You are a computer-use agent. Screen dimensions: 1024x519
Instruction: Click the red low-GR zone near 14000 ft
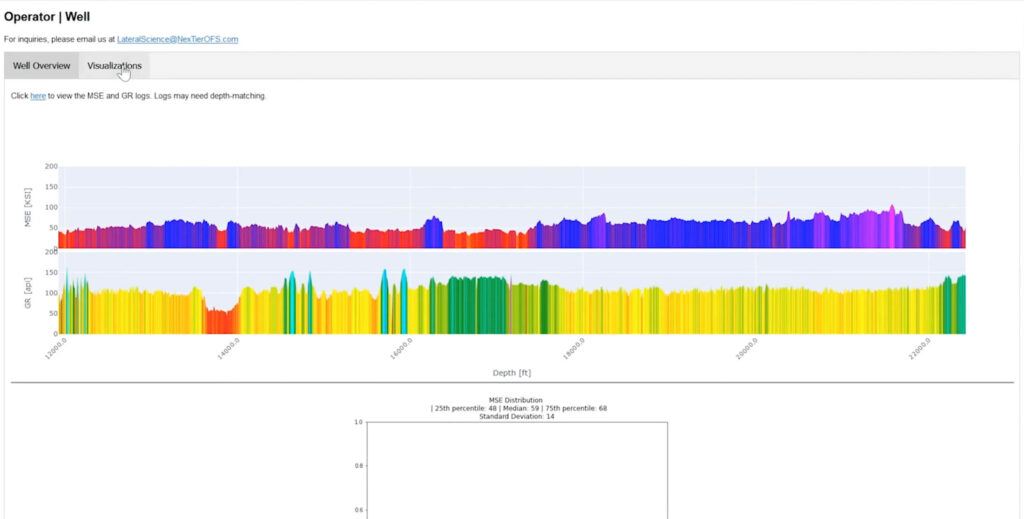coord(220,322)
